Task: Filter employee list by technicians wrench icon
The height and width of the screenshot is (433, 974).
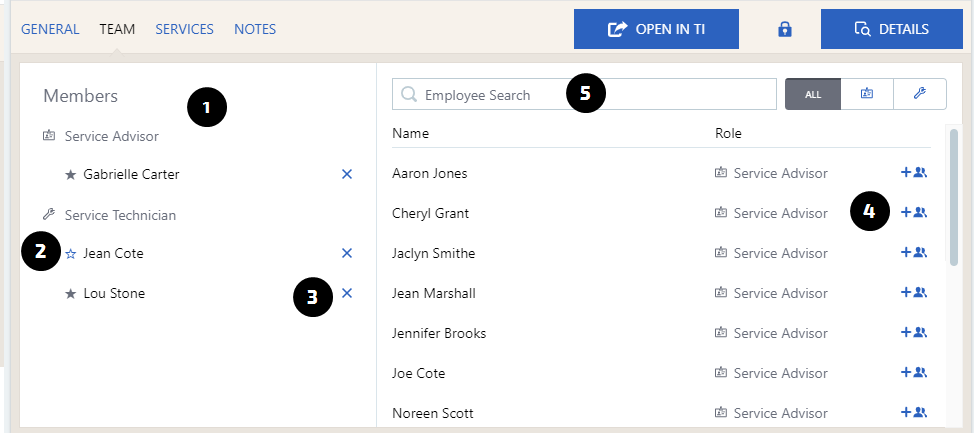Action: 919,94
